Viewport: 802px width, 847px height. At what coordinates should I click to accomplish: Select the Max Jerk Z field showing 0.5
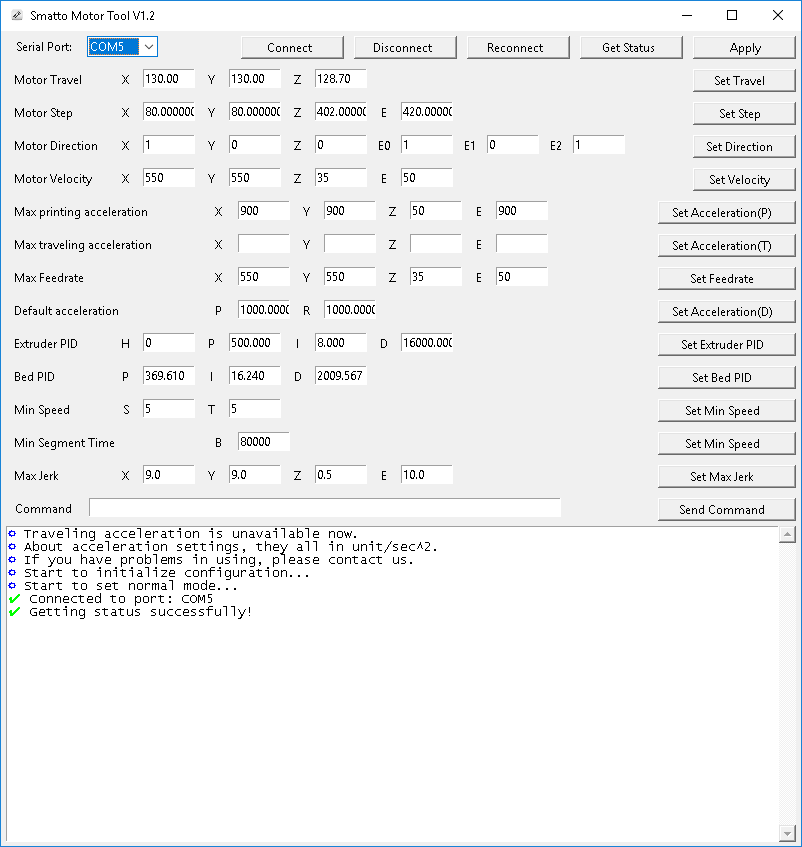(x=341, y=474)
